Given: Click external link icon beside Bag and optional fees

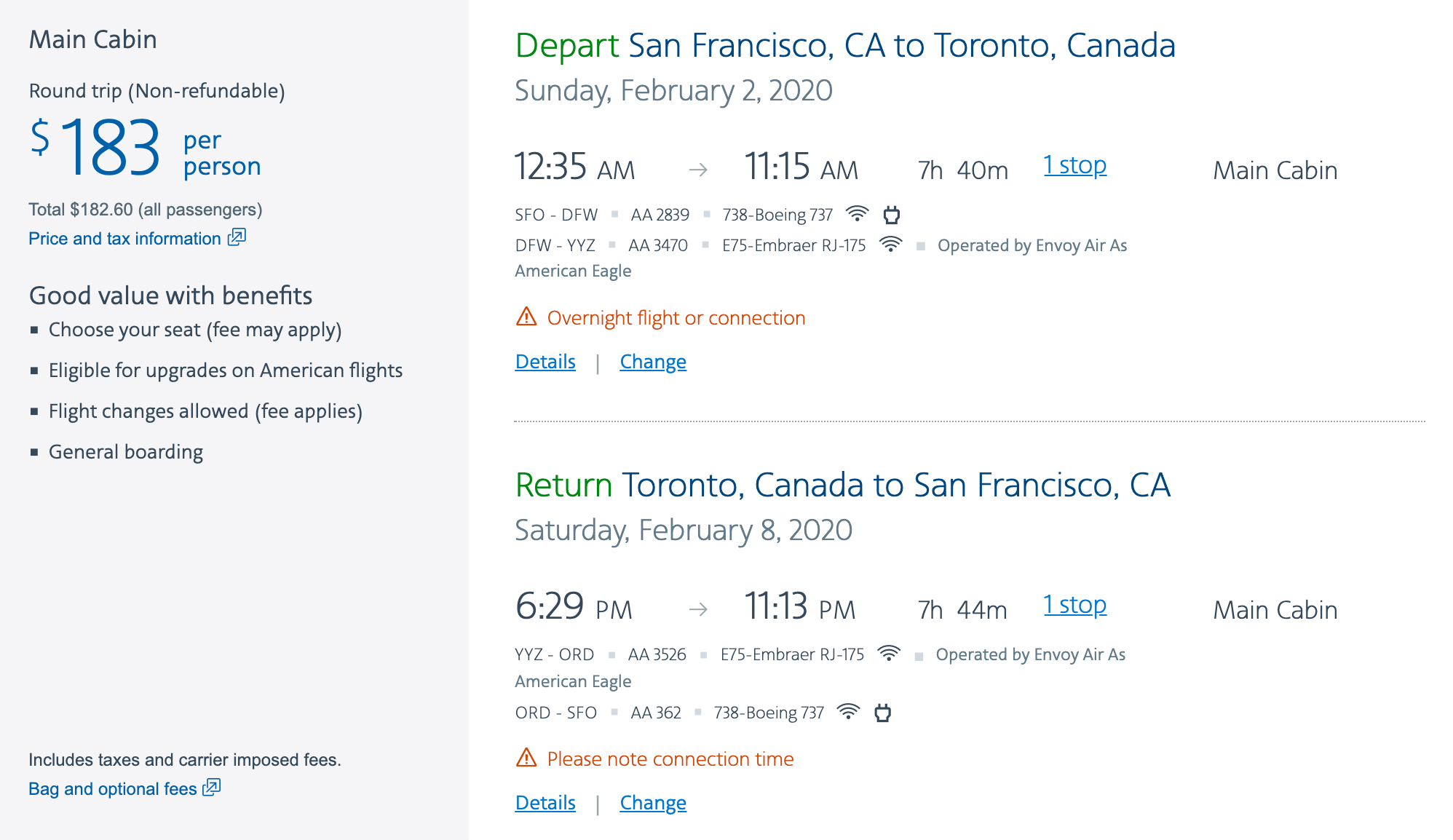Looking at the screenshot, I should (x=211, y=788).
